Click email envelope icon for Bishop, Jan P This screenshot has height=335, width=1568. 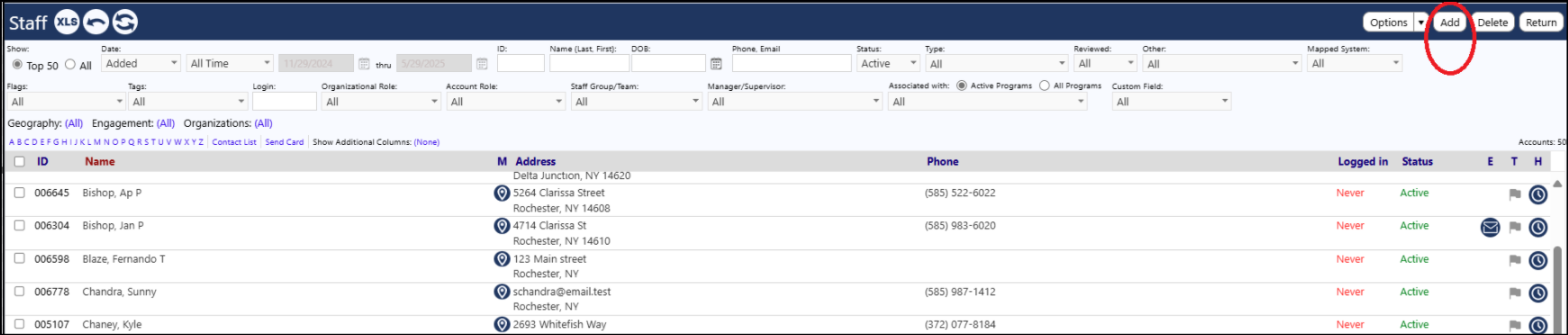point(1491,227)
